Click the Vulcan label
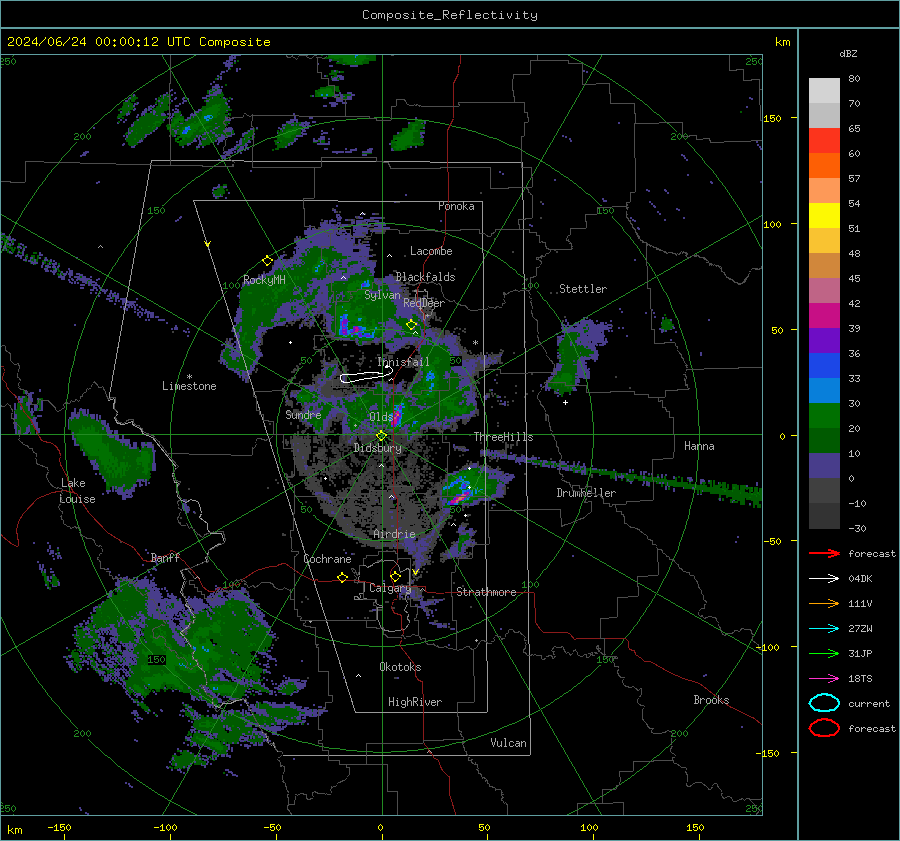Viewport: 900px width, 841px height. pyautogui.click(x=508, y=743)
